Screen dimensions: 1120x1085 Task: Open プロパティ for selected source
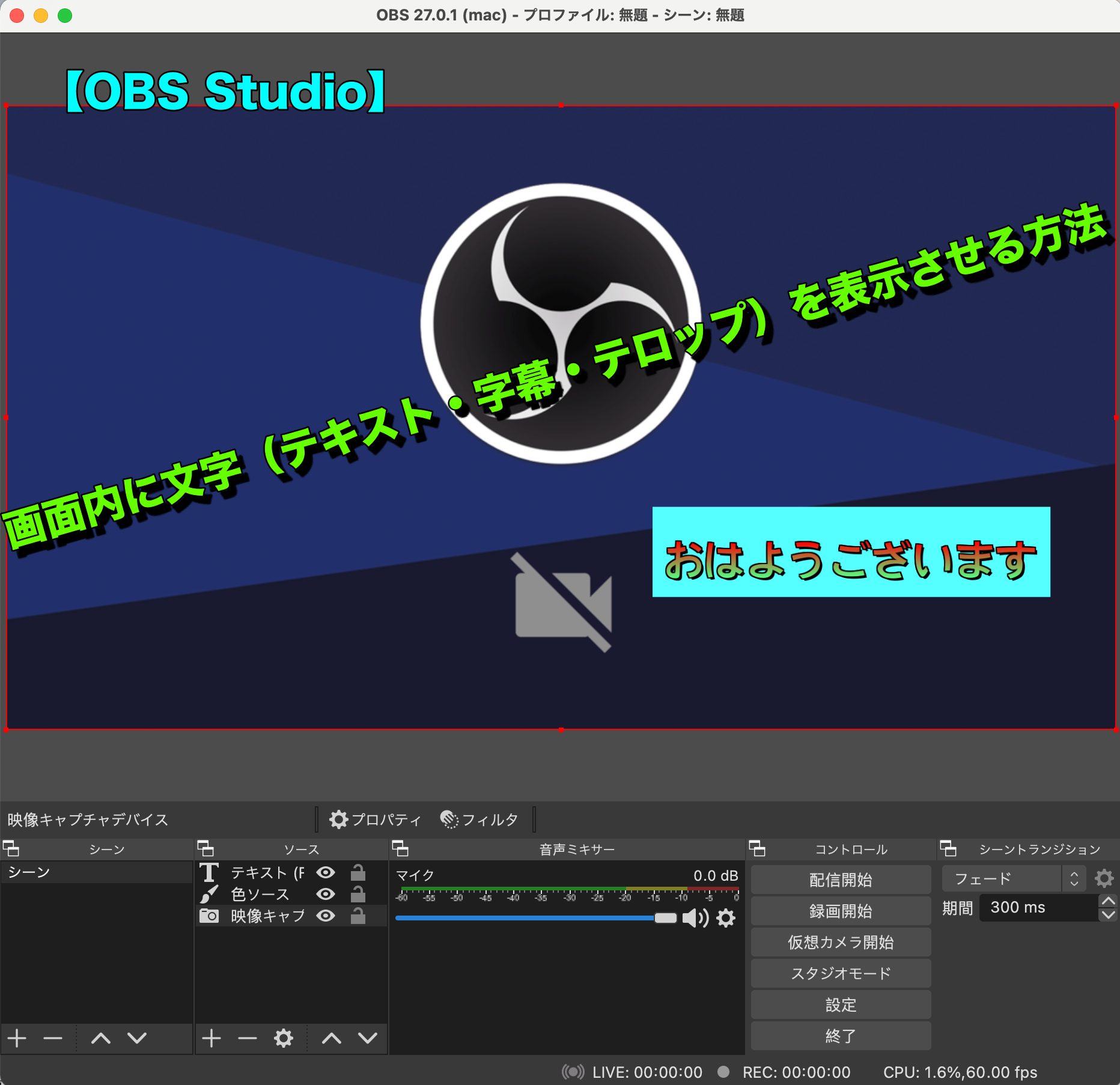click(x=375, y=819)
